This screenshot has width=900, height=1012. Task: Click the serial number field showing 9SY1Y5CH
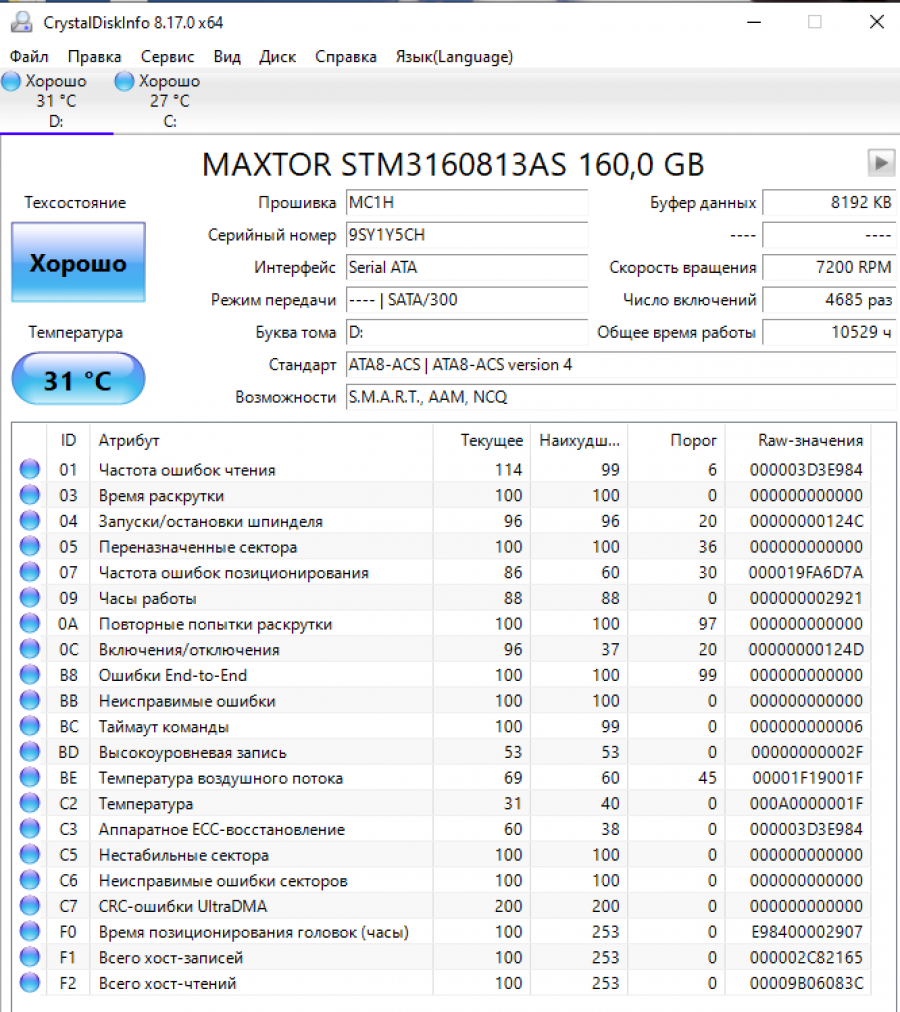(x=467, y=235)
